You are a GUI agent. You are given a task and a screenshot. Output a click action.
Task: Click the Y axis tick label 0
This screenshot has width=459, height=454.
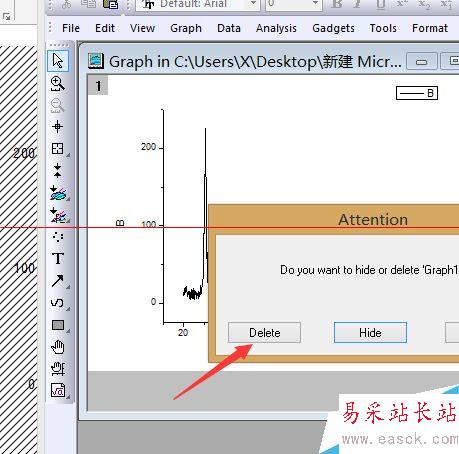point(153,302)
